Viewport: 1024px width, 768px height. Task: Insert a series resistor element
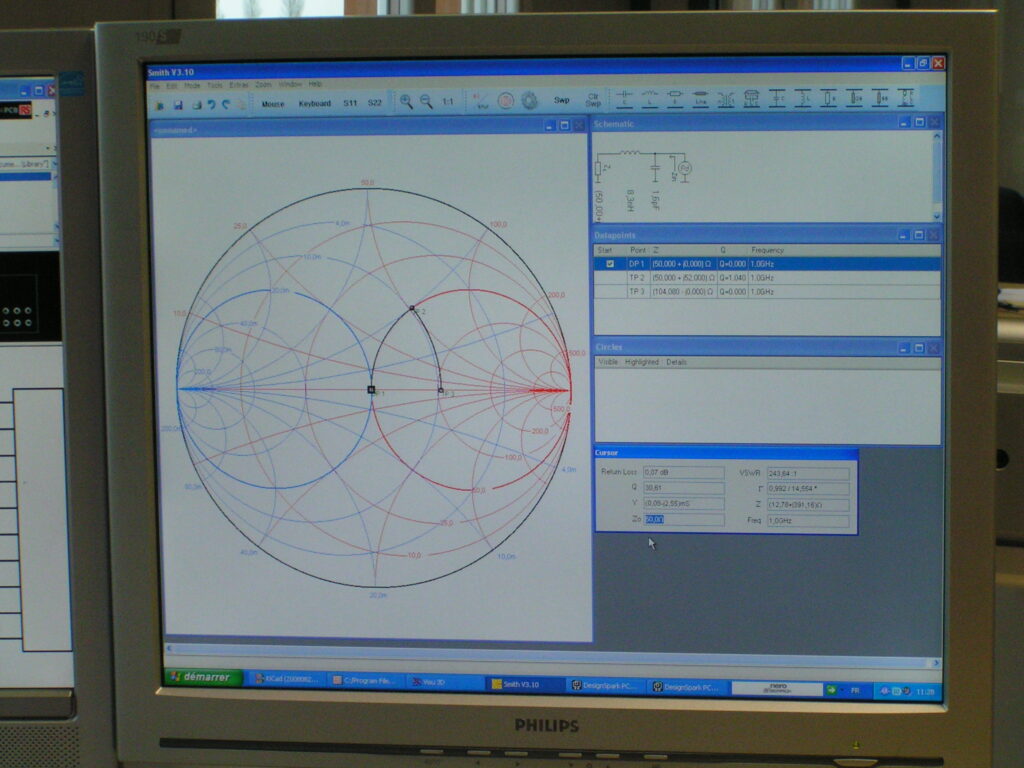point(675,99)
